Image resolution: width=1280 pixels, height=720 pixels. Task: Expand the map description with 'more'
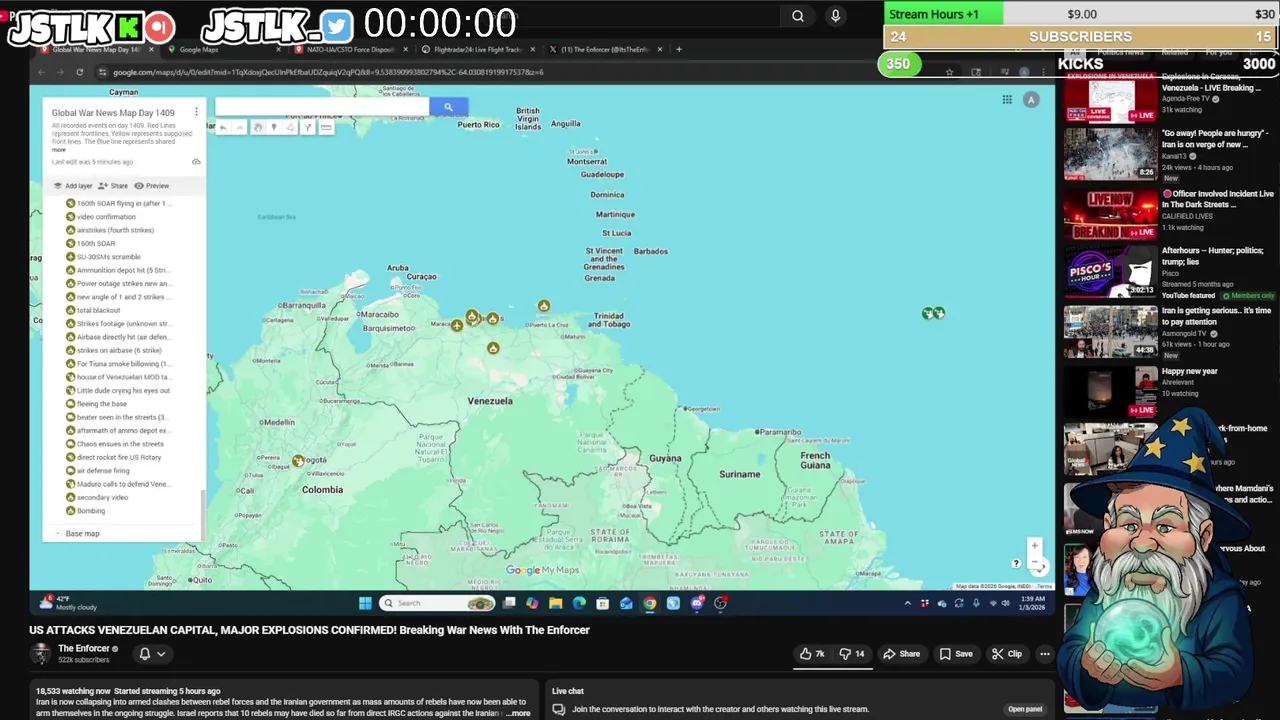(x=59, y=150)
